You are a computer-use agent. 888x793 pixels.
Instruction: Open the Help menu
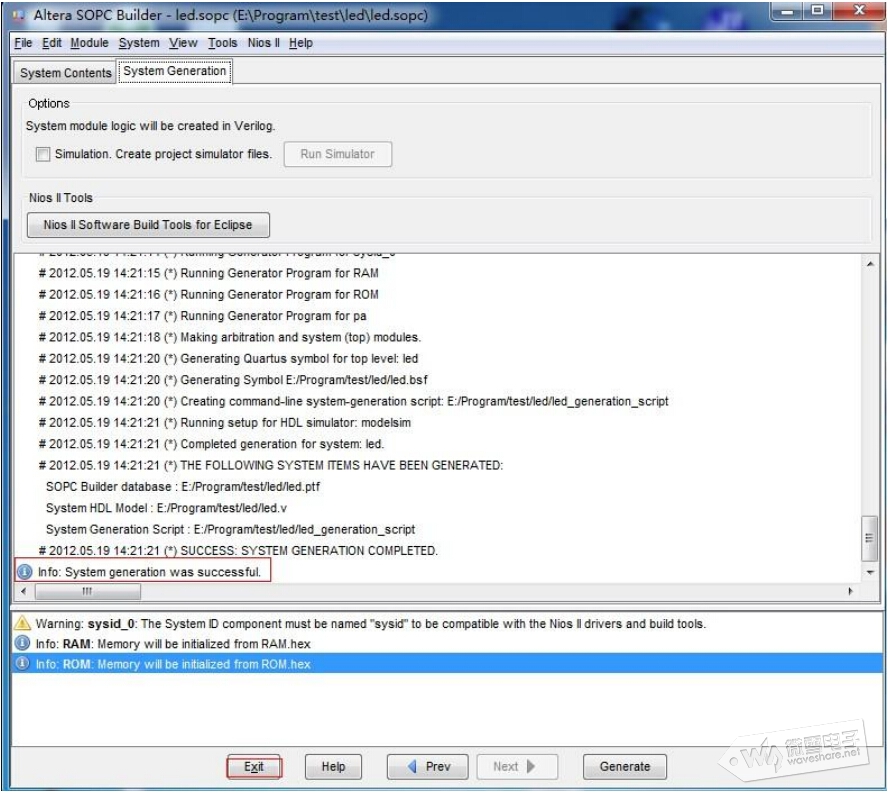(x=301, y=43)
